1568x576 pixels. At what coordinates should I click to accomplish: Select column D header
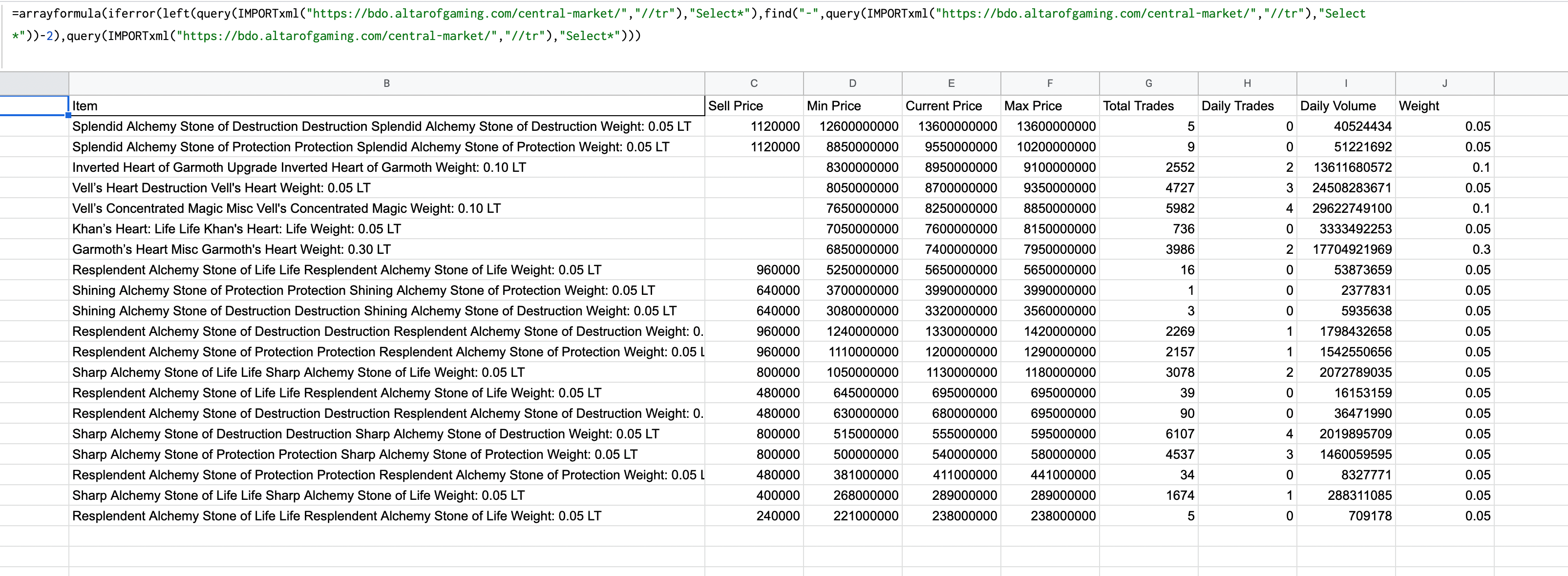(x=852, y=83)
